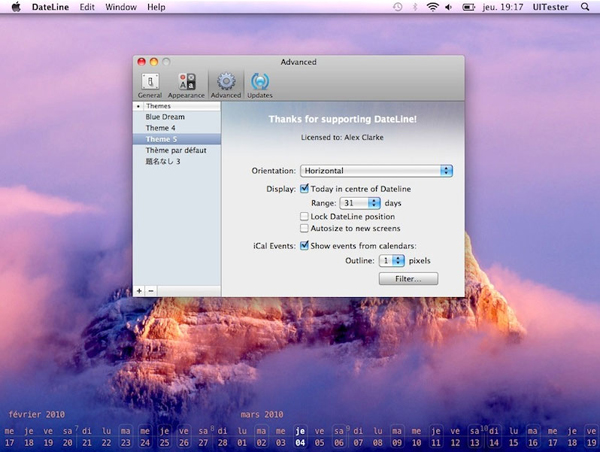The width and height of the screenshot is (600, 452).
Task: Click the mars 2010 month label
Action: (x=262, y=414)
